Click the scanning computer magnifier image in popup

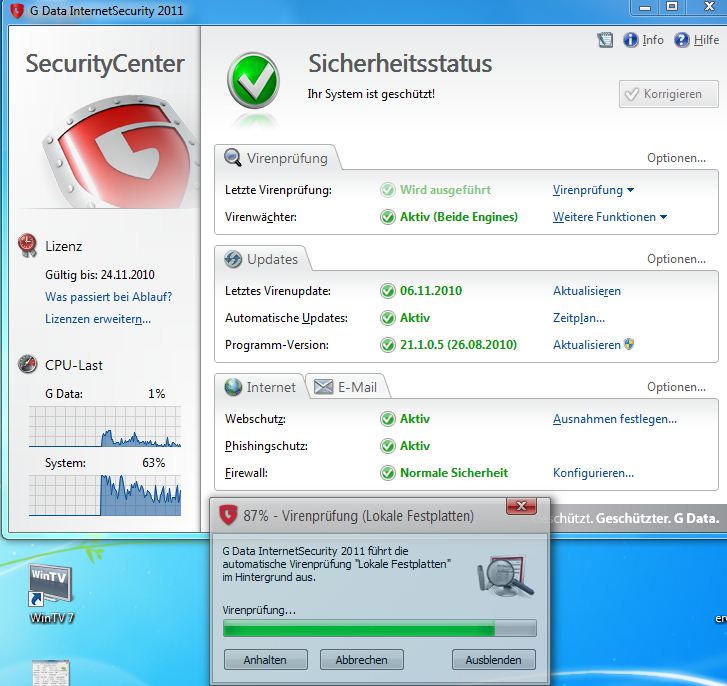pos(506,576)
